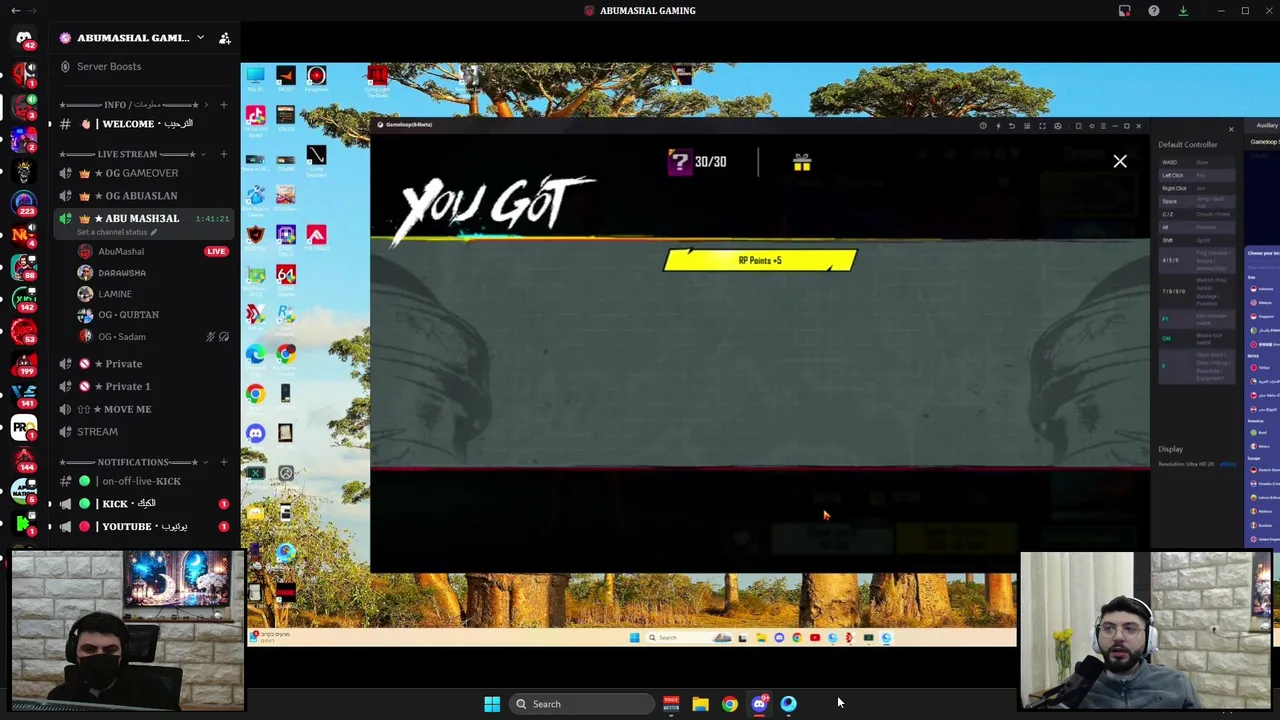Select server icon with 88 badge
The height and width of the screenshot is (720, 1280).
click(x=24, y=266)
